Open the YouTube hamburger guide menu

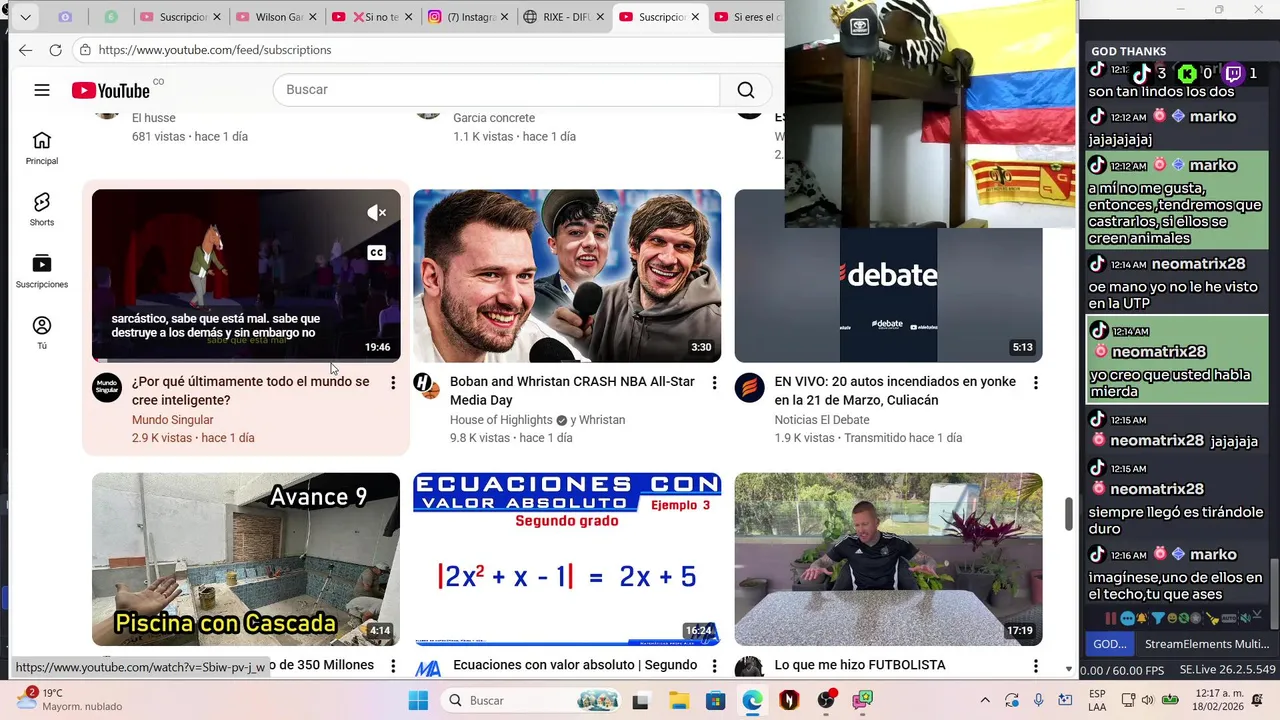click(42, 90)
